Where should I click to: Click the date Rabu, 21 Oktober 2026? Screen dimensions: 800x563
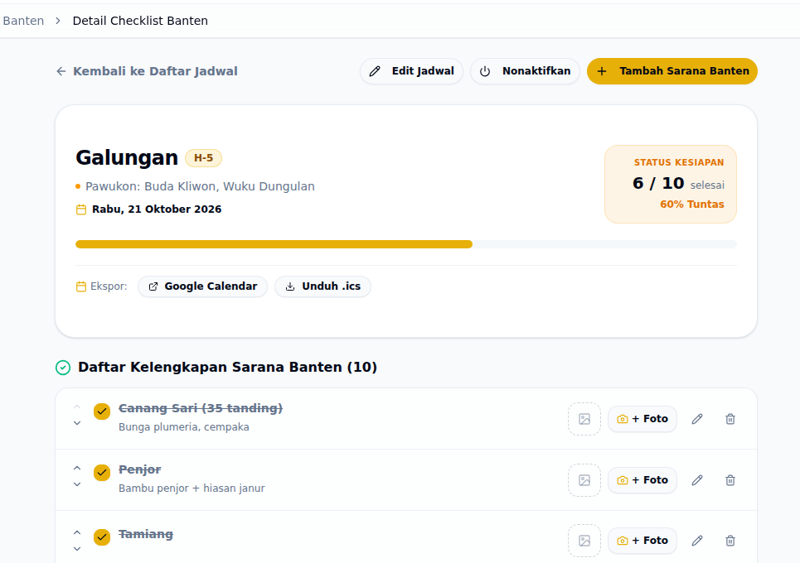157,209
